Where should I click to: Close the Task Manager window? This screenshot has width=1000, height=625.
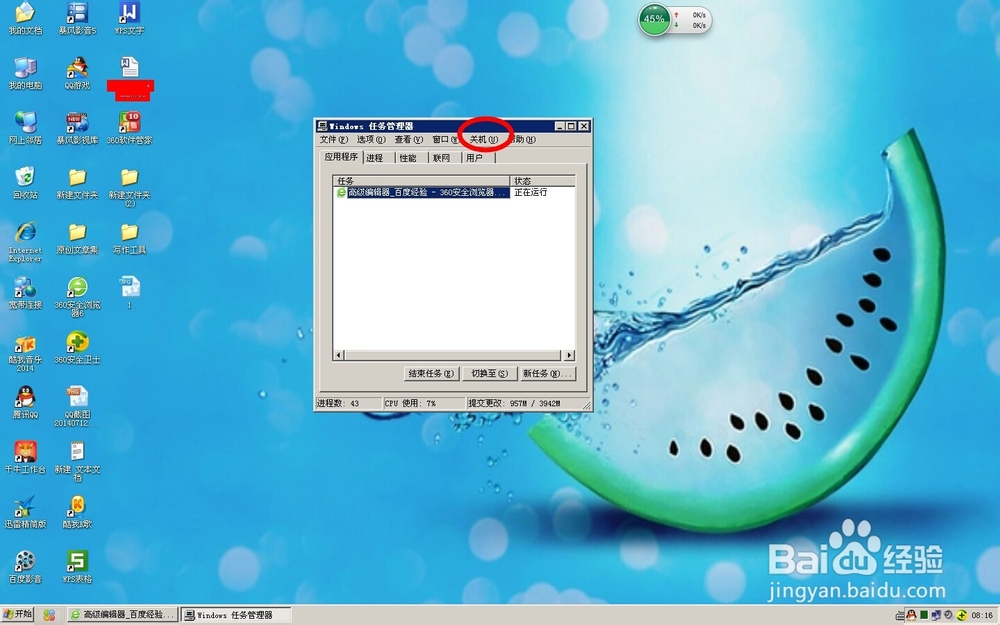point(584,126)
